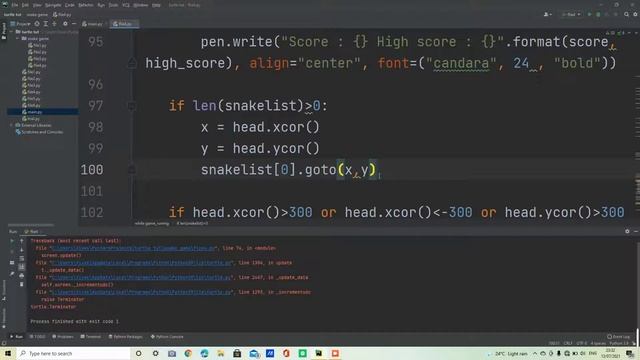Screen dimensions: 640x360
Task: Open the Mail app from the taskbar
Action: point(254,353)
